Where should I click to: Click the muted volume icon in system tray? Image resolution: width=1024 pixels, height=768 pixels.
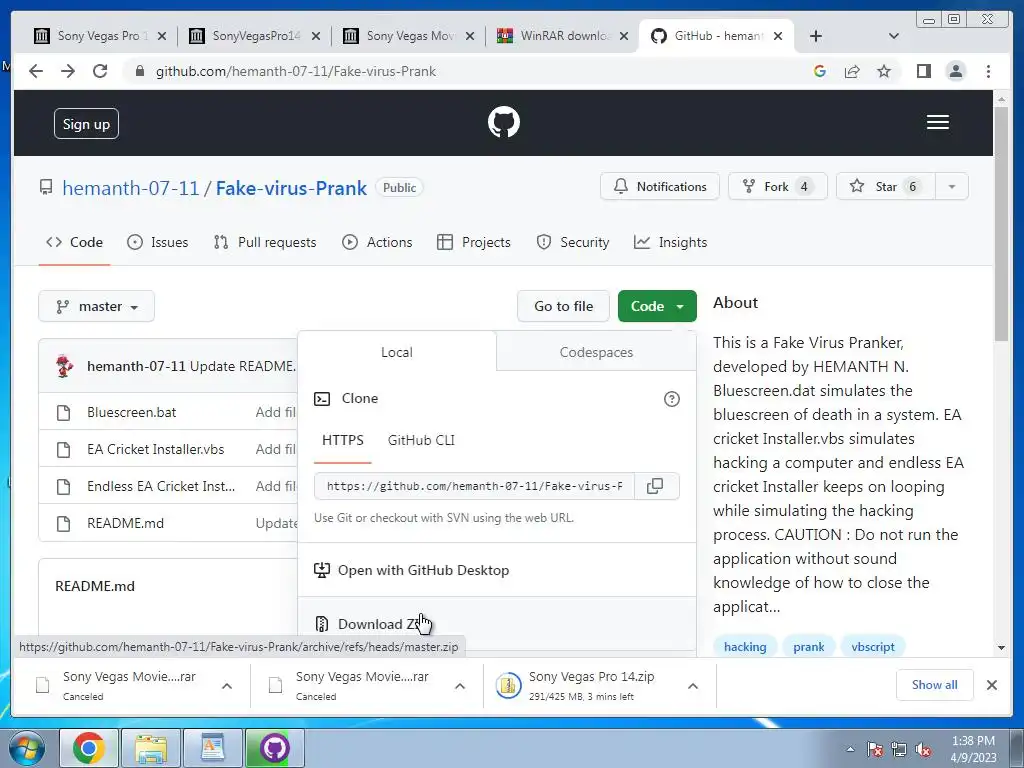click(x=923, y=750)
